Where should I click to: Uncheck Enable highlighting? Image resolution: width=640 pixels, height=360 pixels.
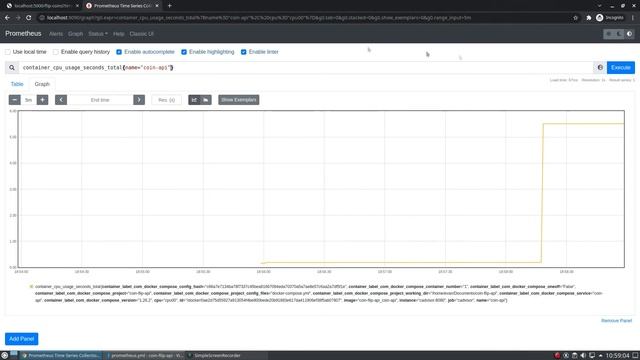pos(184,52)
